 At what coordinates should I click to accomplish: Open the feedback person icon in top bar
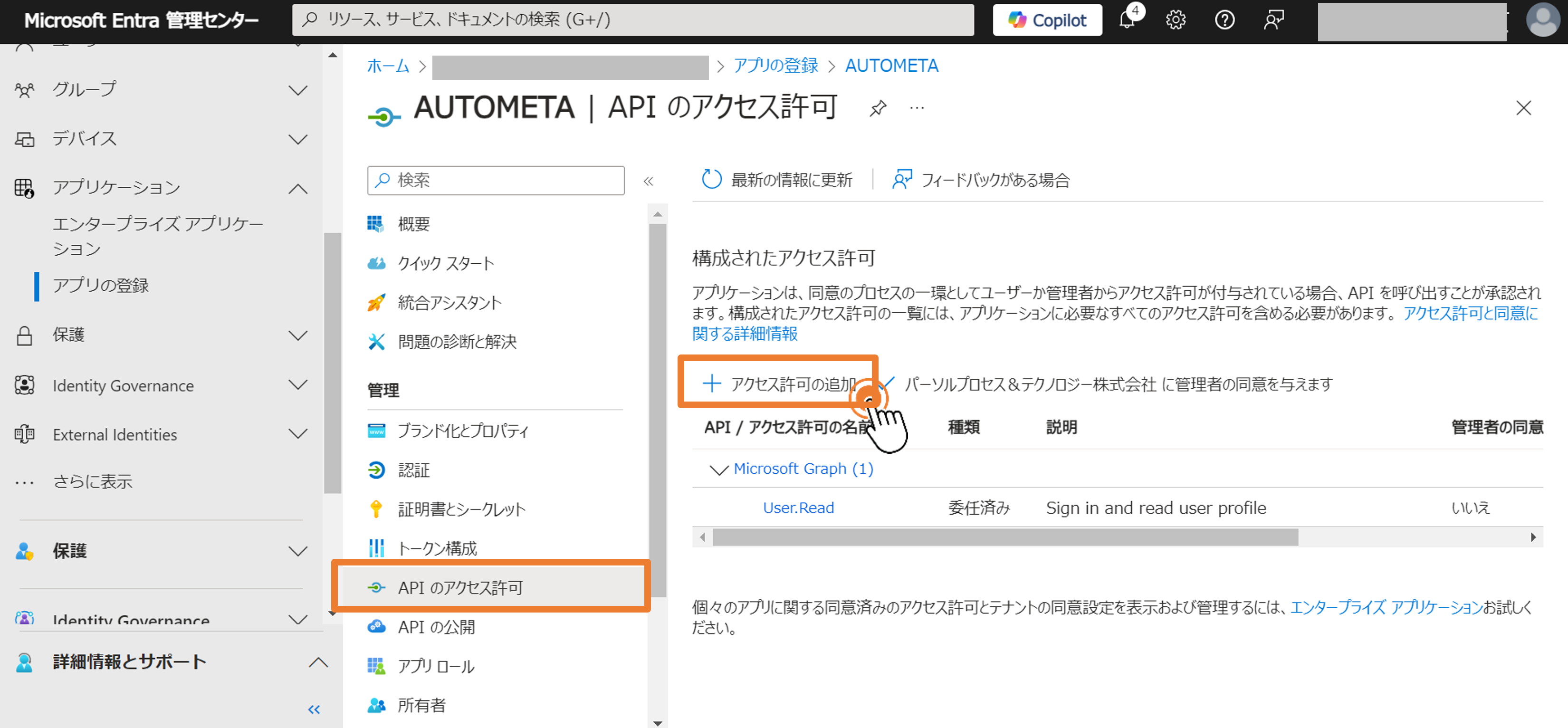(x=1273, y=20)
